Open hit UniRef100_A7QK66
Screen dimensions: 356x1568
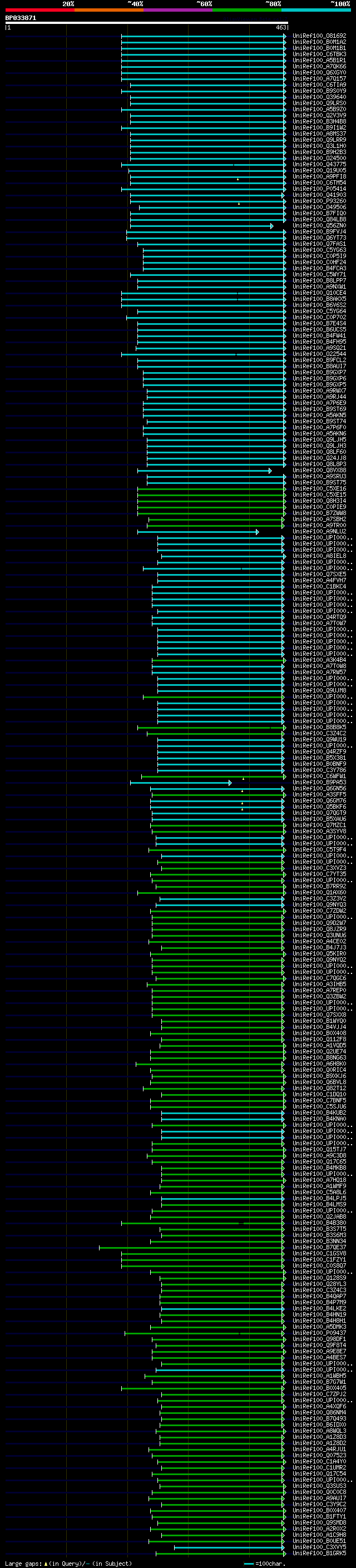[319, 66]
